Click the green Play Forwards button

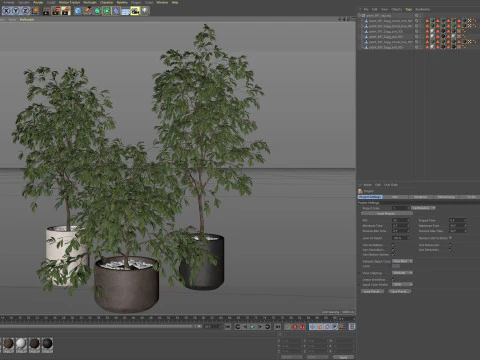(253, 327)
